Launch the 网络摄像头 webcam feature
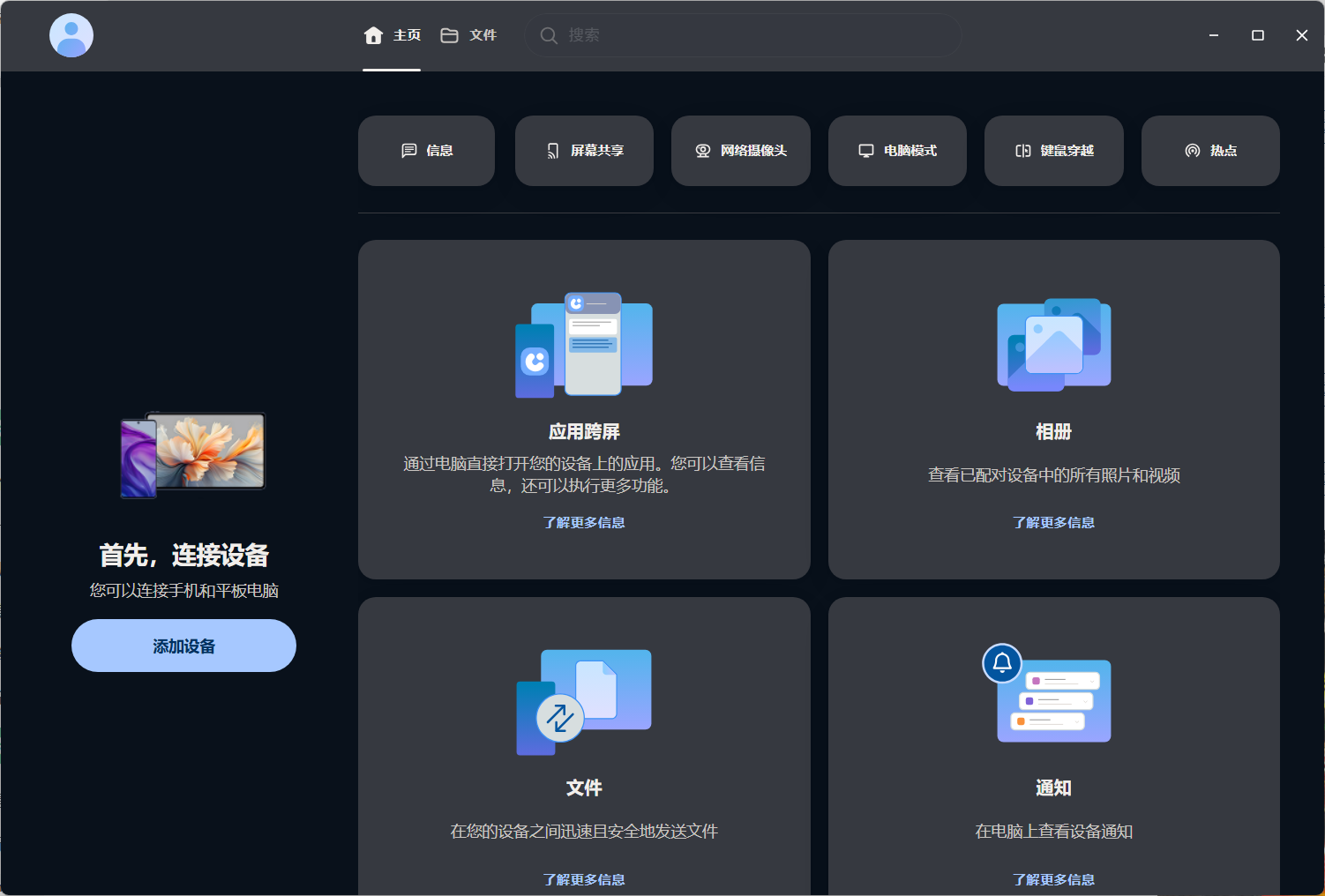 (740, 151)
